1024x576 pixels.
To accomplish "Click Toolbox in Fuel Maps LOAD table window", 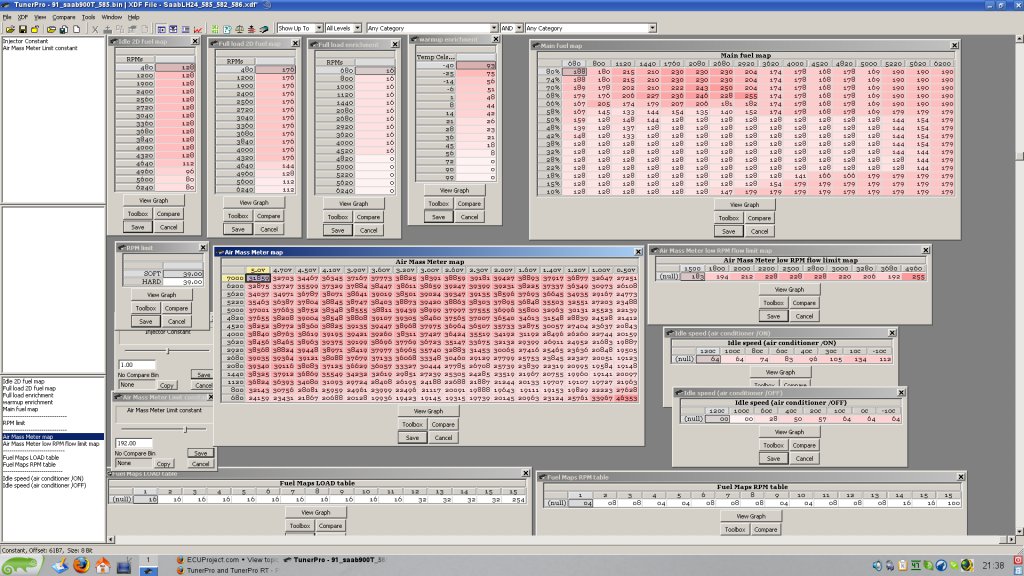I will tap(300, 526).
